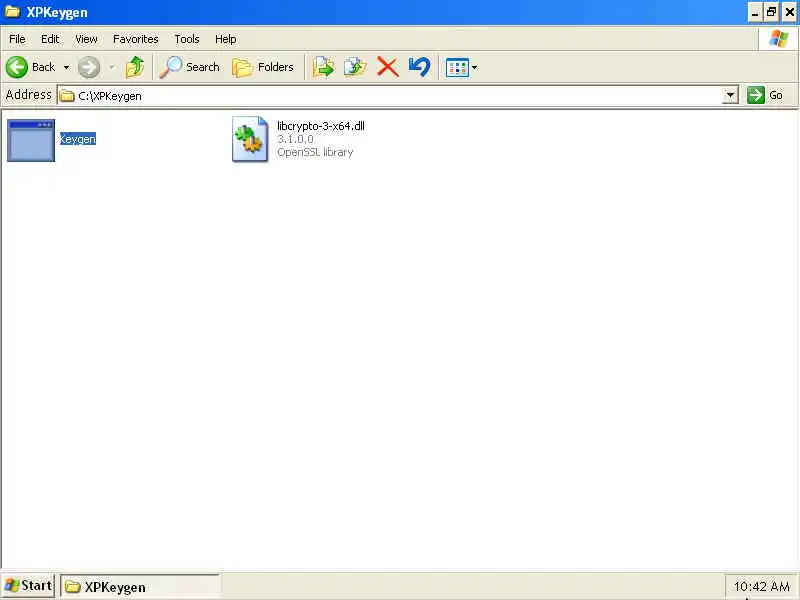Click the Windows flag logo throbber
This screenshot has height=600, width=800.
coord(779,39)
